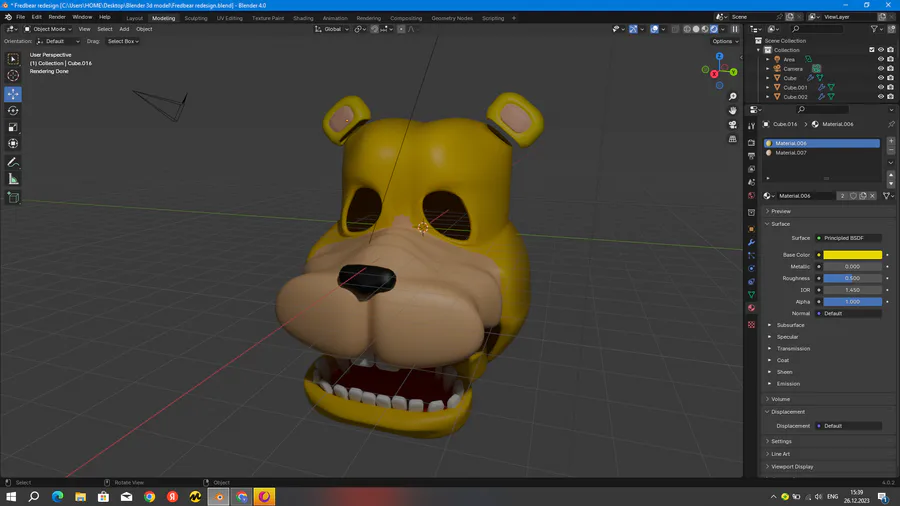
Task: Toggle visibility eye for Cube.001
Action: 881,88
